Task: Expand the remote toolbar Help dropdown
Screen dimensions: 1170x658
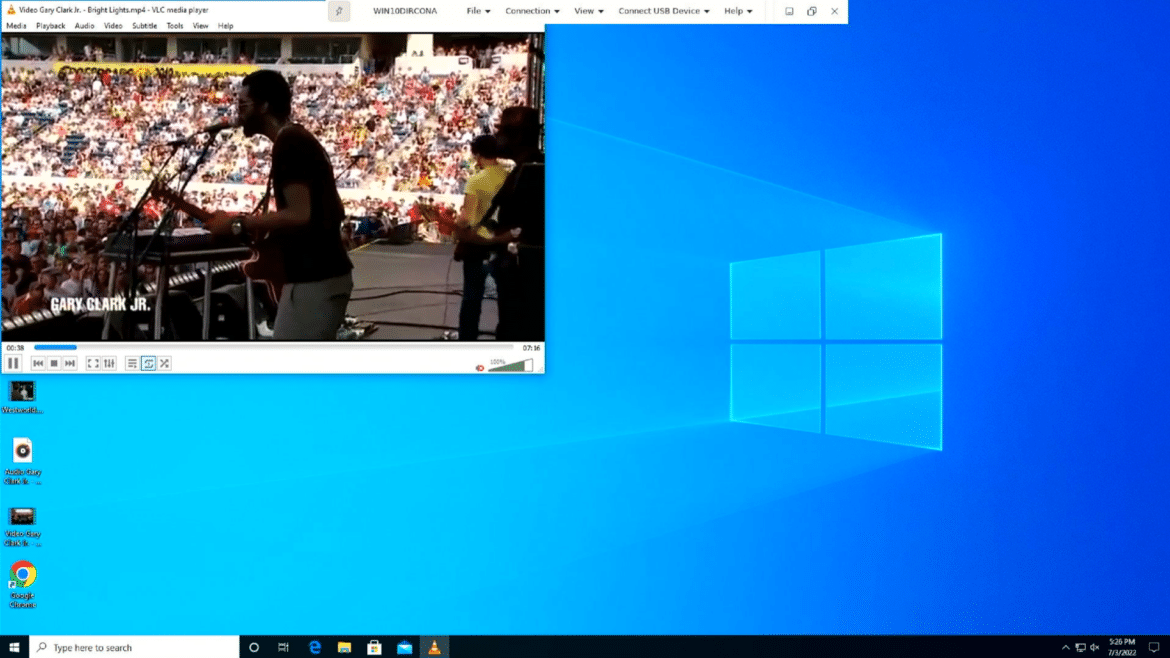Action: point(738,11)
